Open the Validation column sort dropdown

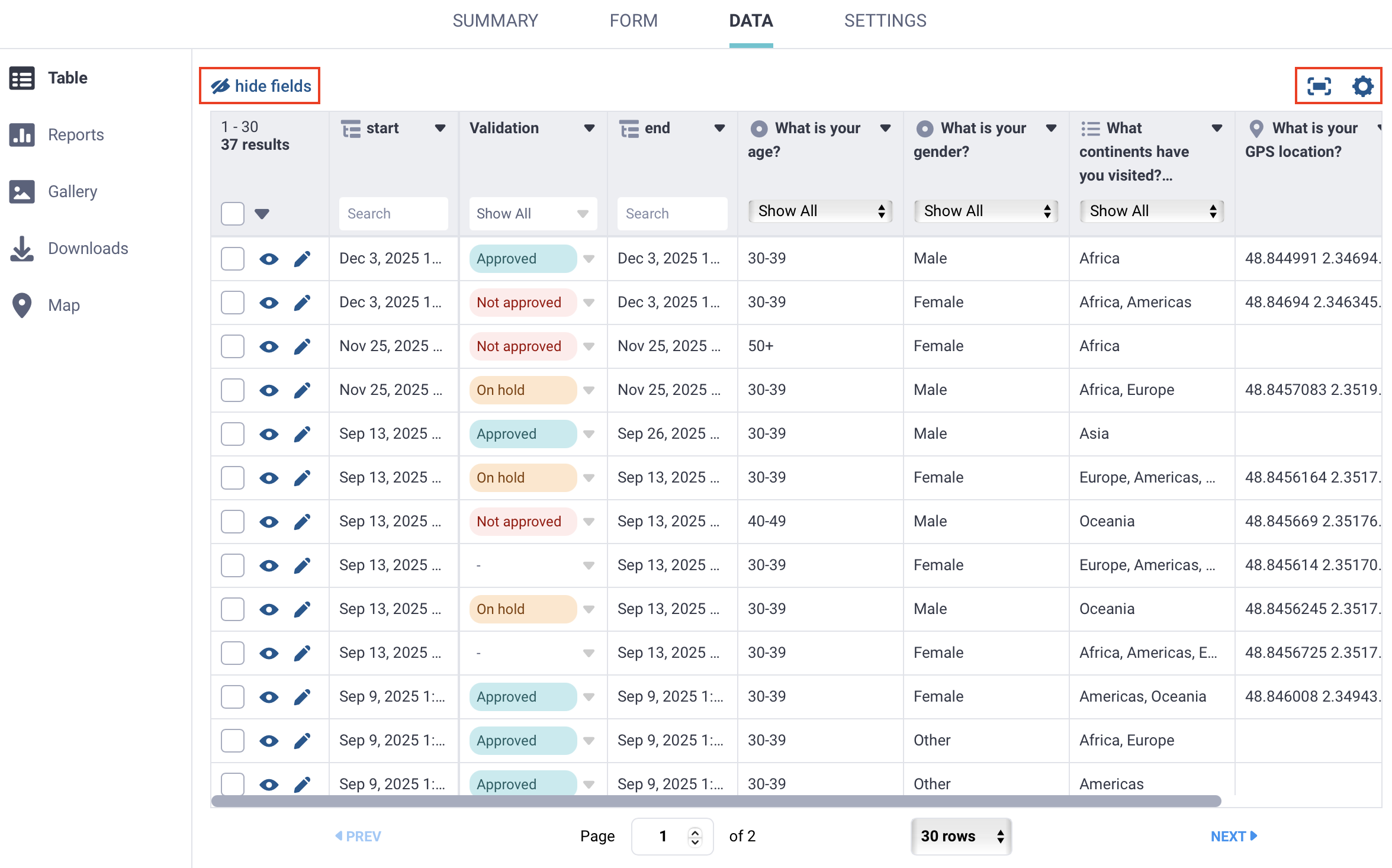(x=590, y=128)
